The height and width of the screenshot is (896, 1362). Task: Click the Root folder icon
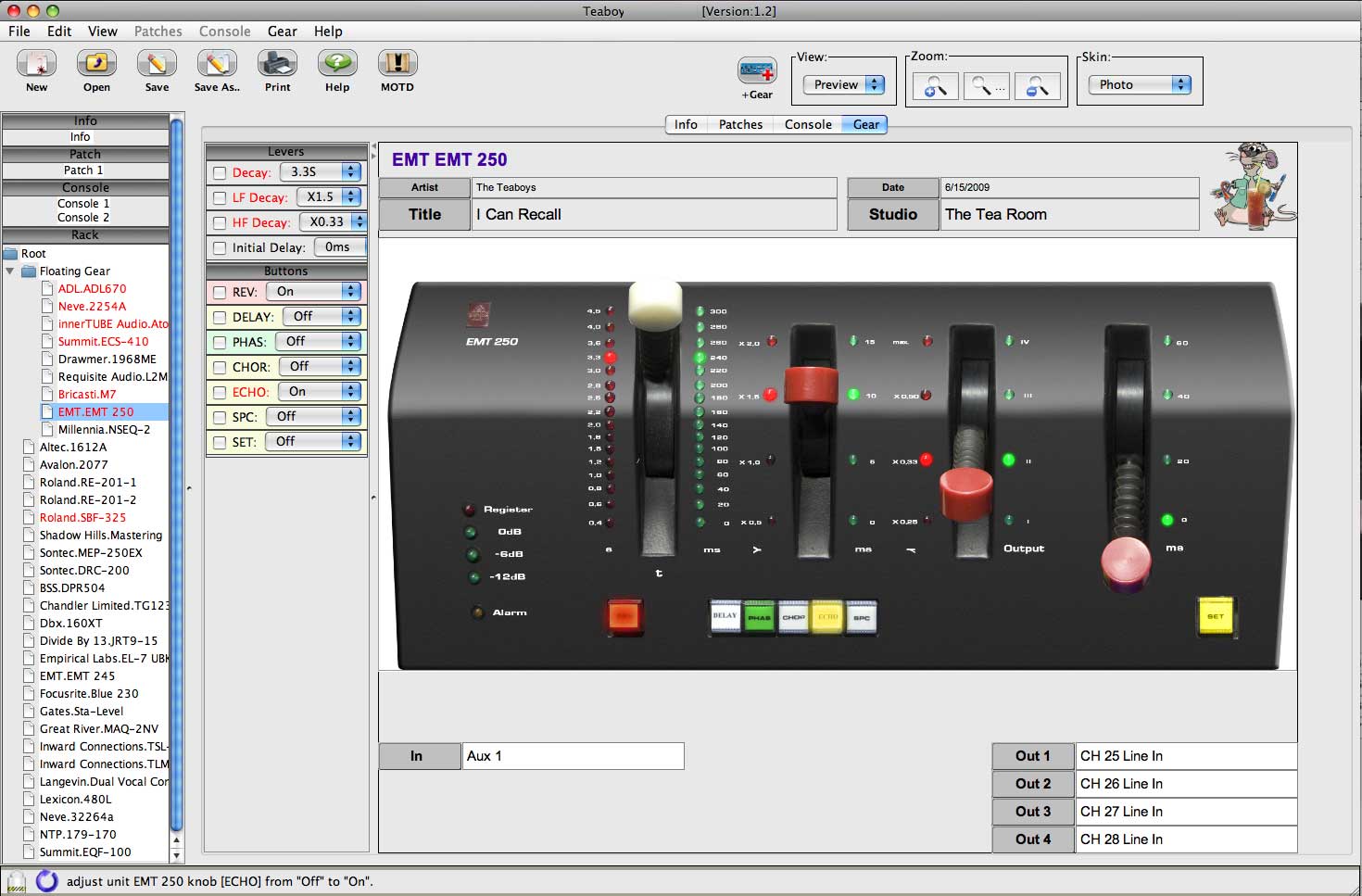pos(11,254)
